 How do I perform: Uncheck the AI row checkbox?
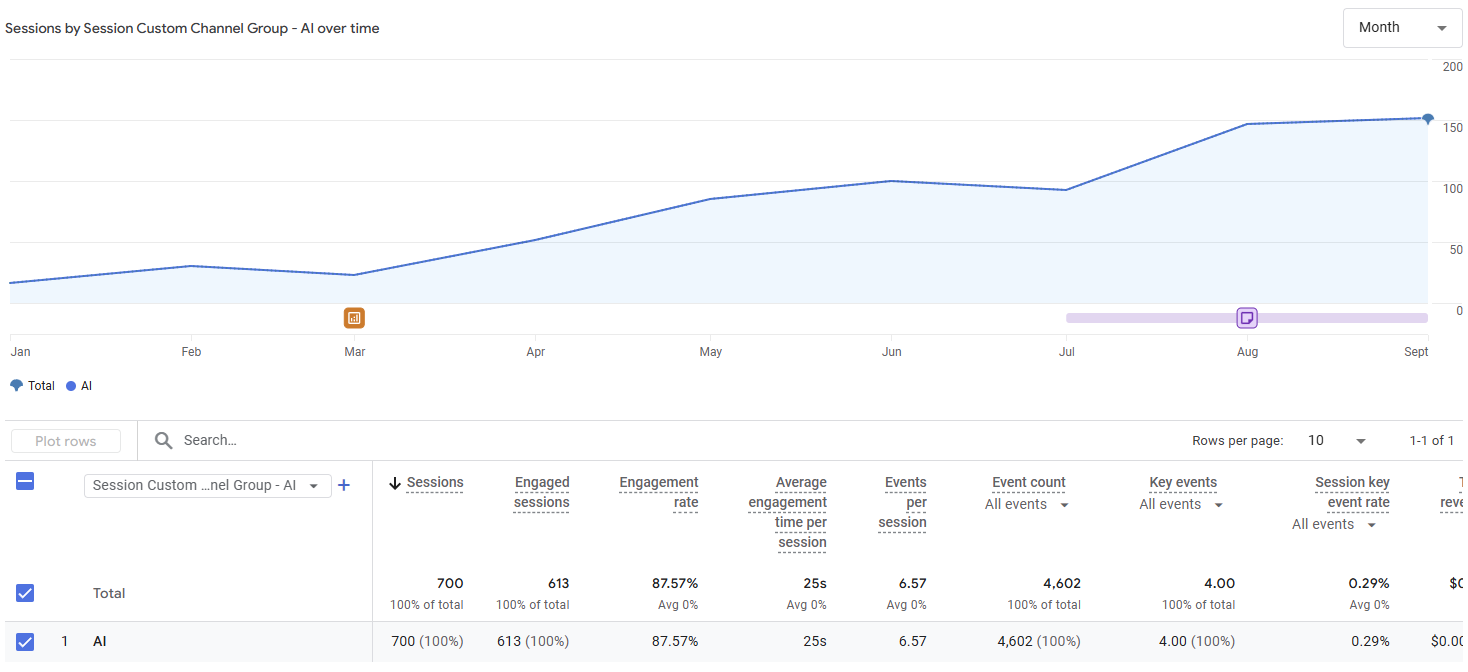point(26,642)
